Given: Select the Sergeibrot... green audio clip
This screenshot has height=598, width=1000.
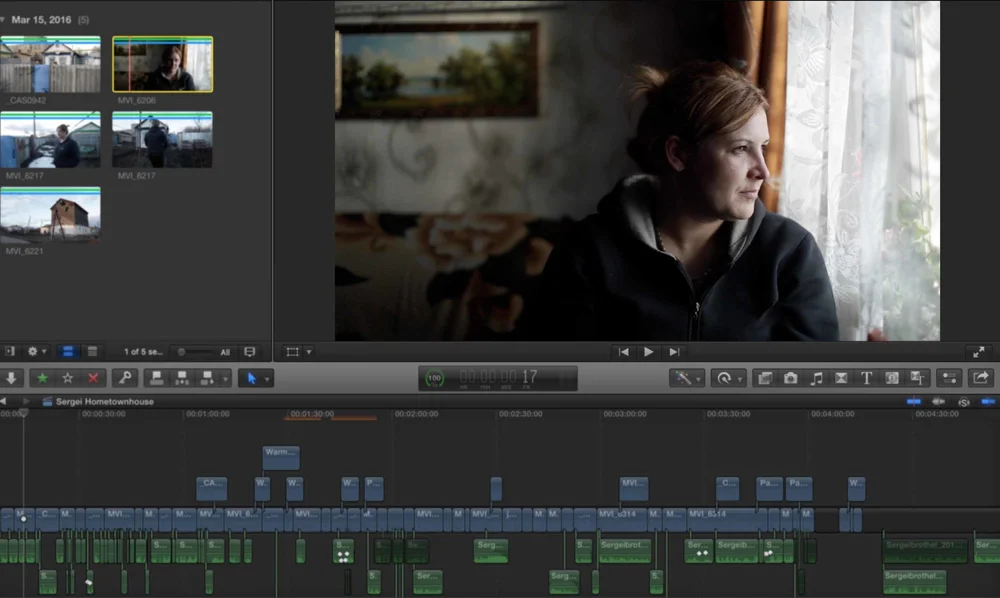Looking at the screenshot, I should coord(625,551).
